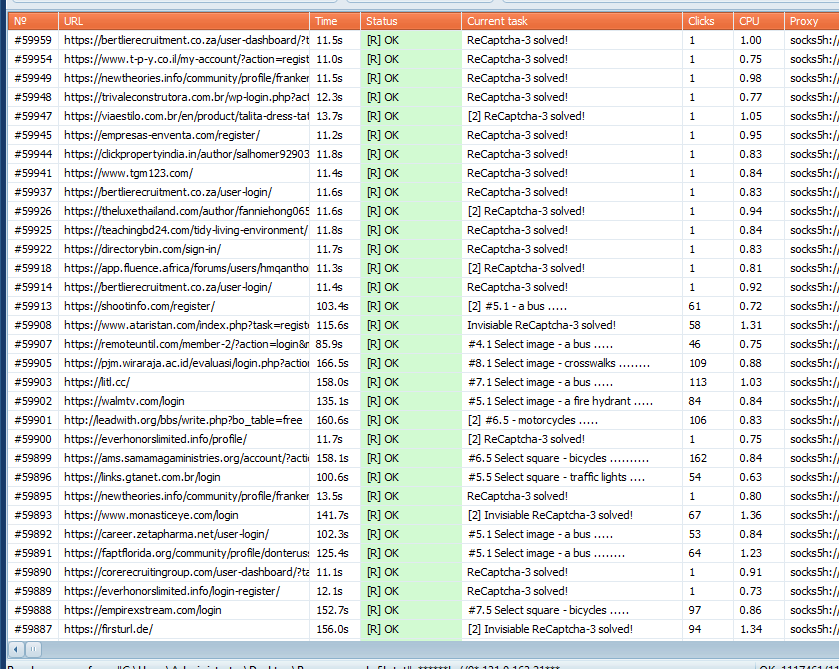Click the [R] OK status in row #59948
839x669 pixels.
[383, 97]
